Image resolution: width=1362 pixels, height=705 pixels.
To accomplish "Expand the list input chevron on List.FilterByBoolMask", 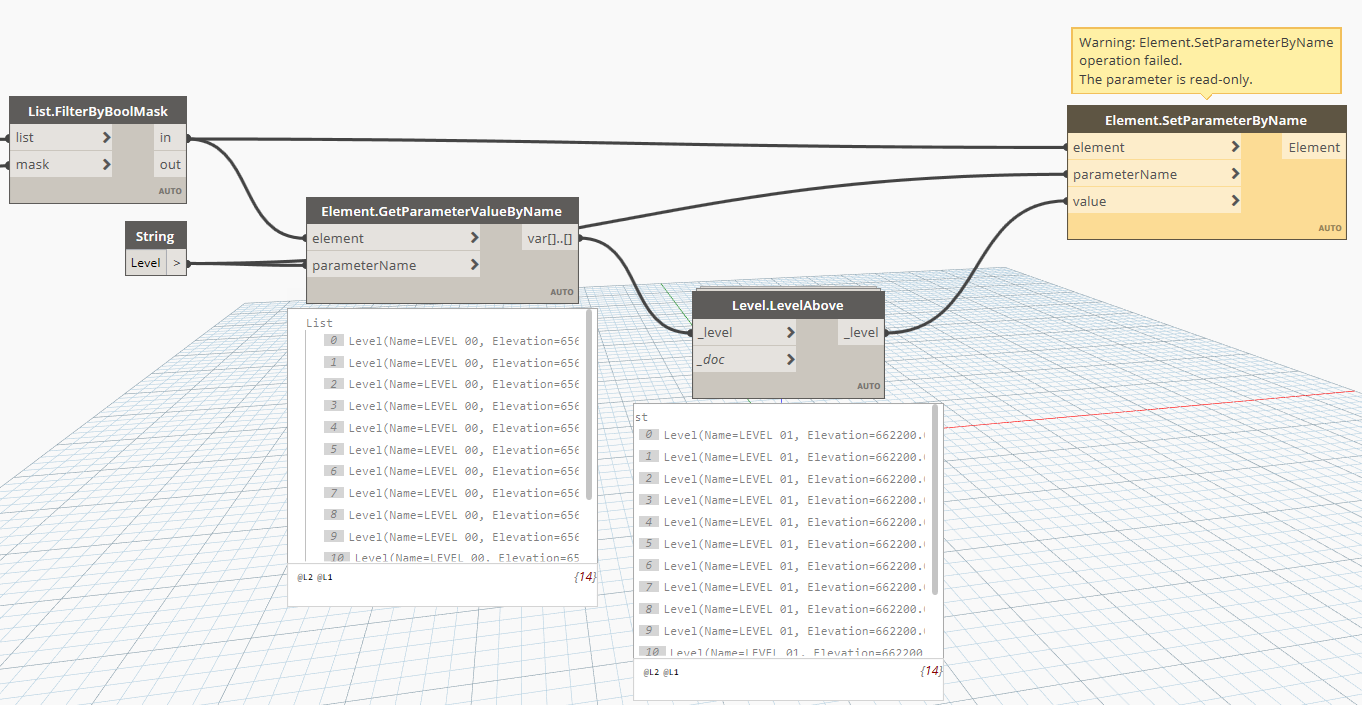I will click(106, 137).
